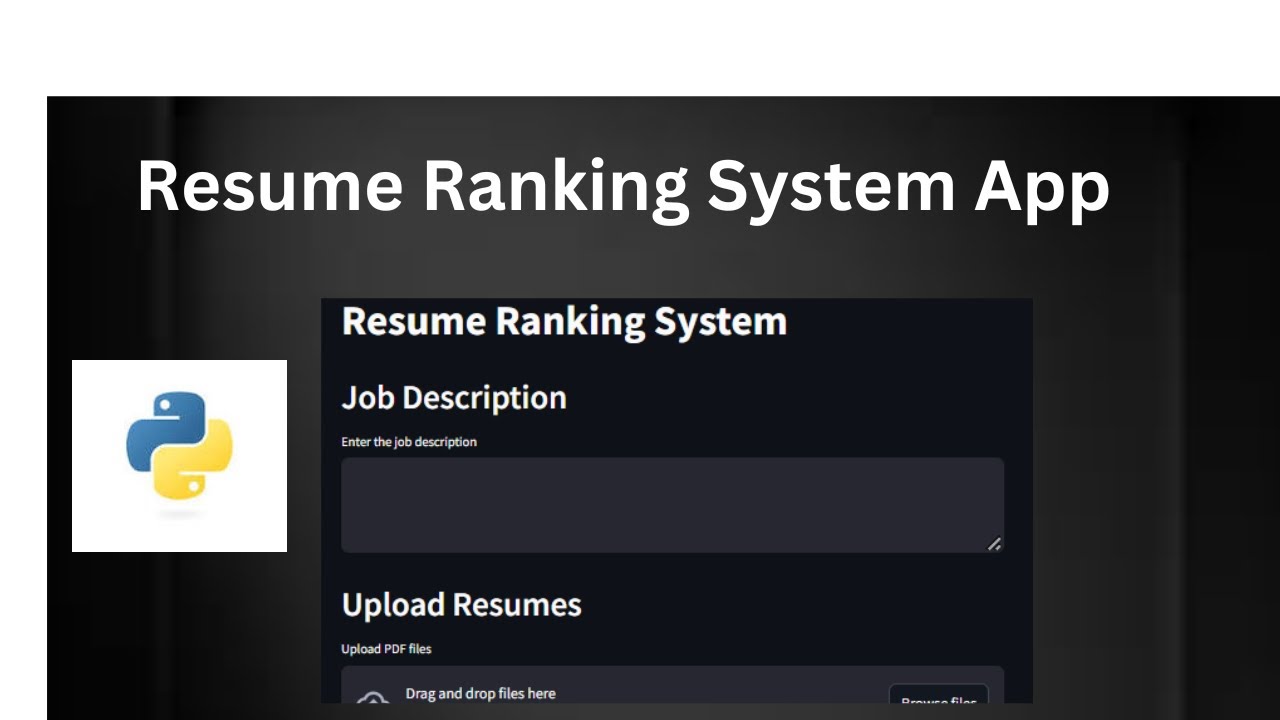Click the 'Drag and drop files here' text
This screenshot has width=1280, height=720.
click(x=480, y=693)
